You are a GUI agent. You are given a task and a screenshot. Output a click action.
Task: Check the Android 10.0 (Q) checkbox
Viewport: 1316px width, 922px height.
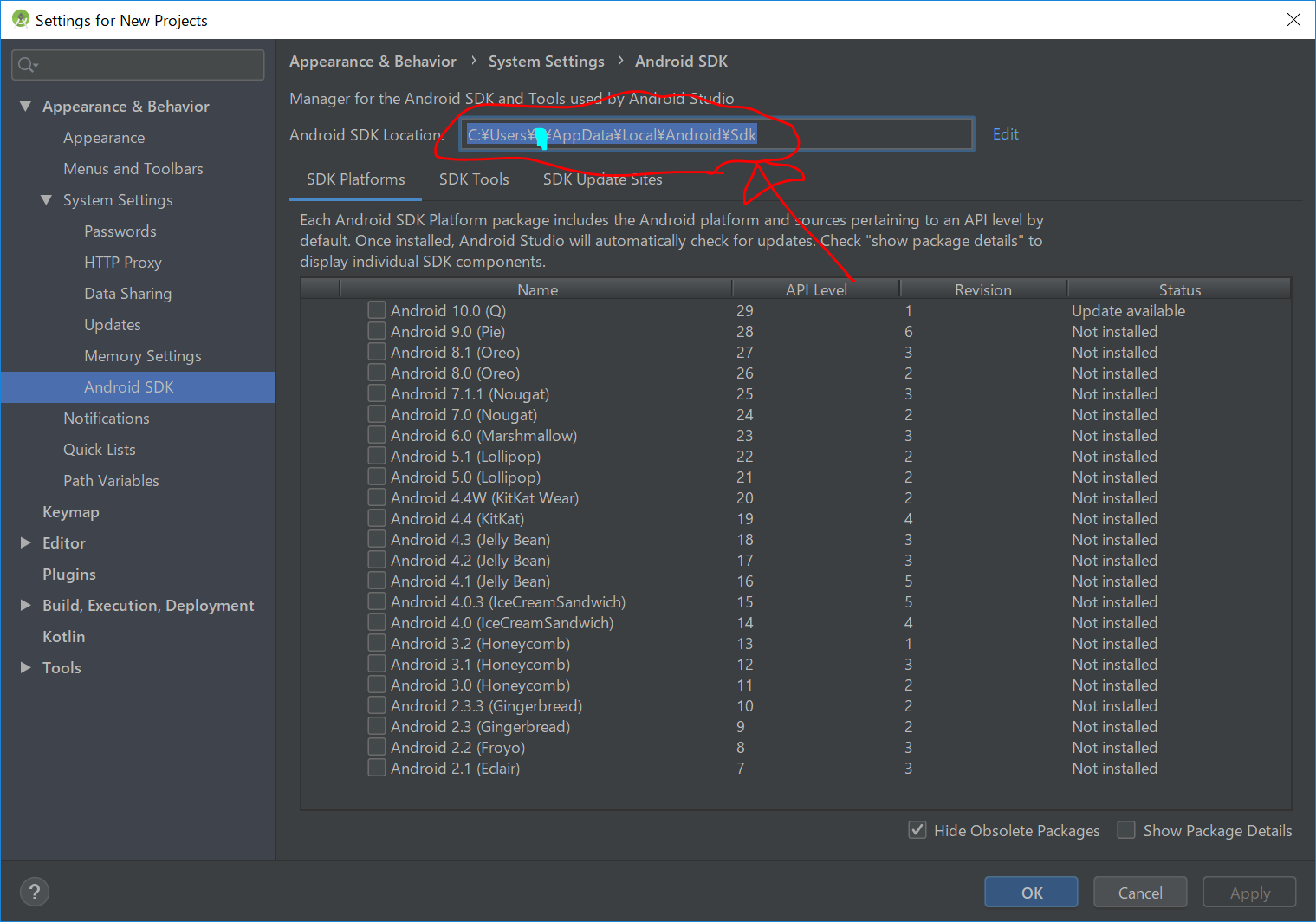(x=377, y=310)
